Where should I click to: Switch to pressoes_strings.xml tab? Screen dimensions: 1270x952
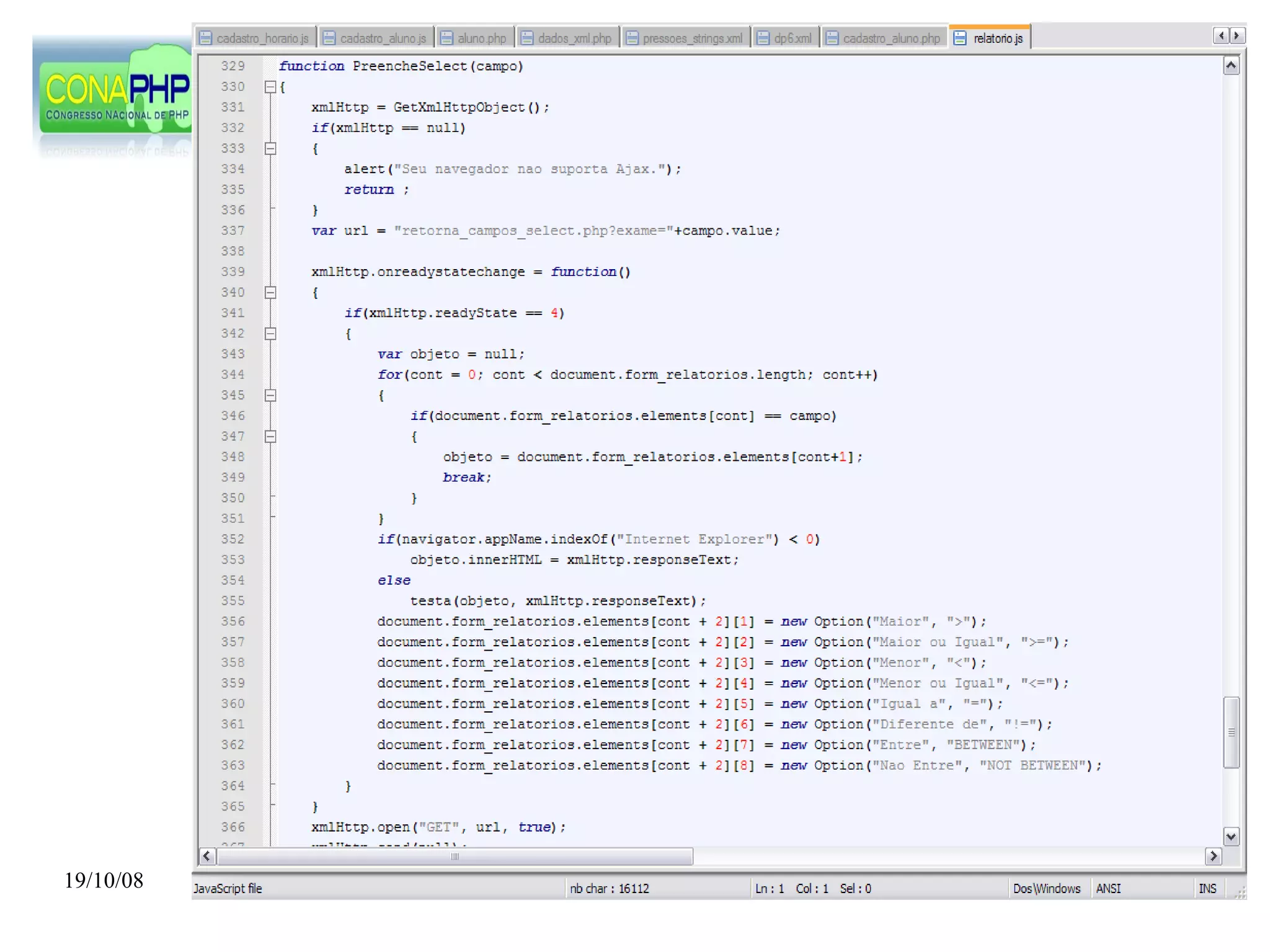click(685, 38)
